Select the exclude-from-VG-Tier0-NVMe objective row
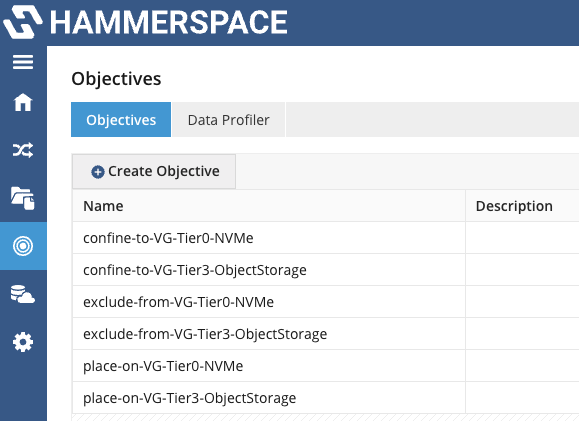The width and height of the screenshot is (579, 421). point(326,302)
